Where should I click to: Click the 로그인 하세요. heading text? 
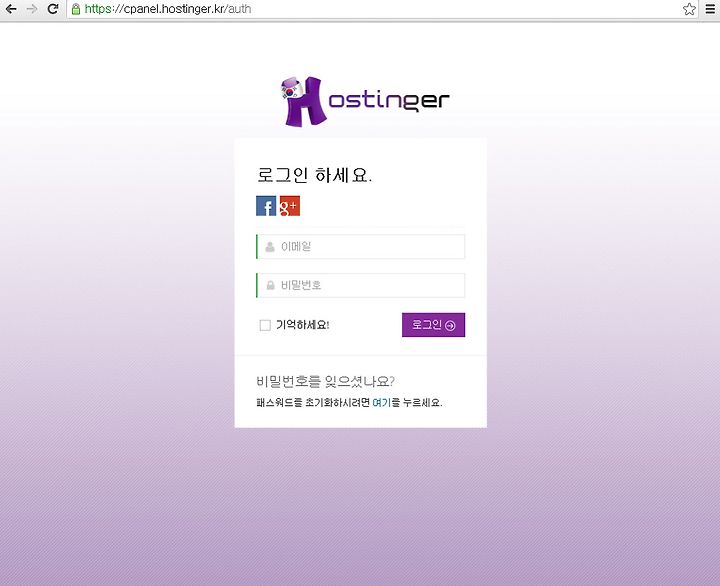(x=314, y=175)
